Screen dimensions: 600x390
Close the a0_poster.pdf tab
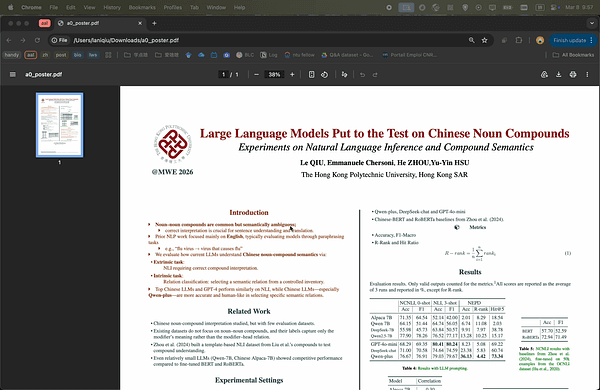(140, 23)
